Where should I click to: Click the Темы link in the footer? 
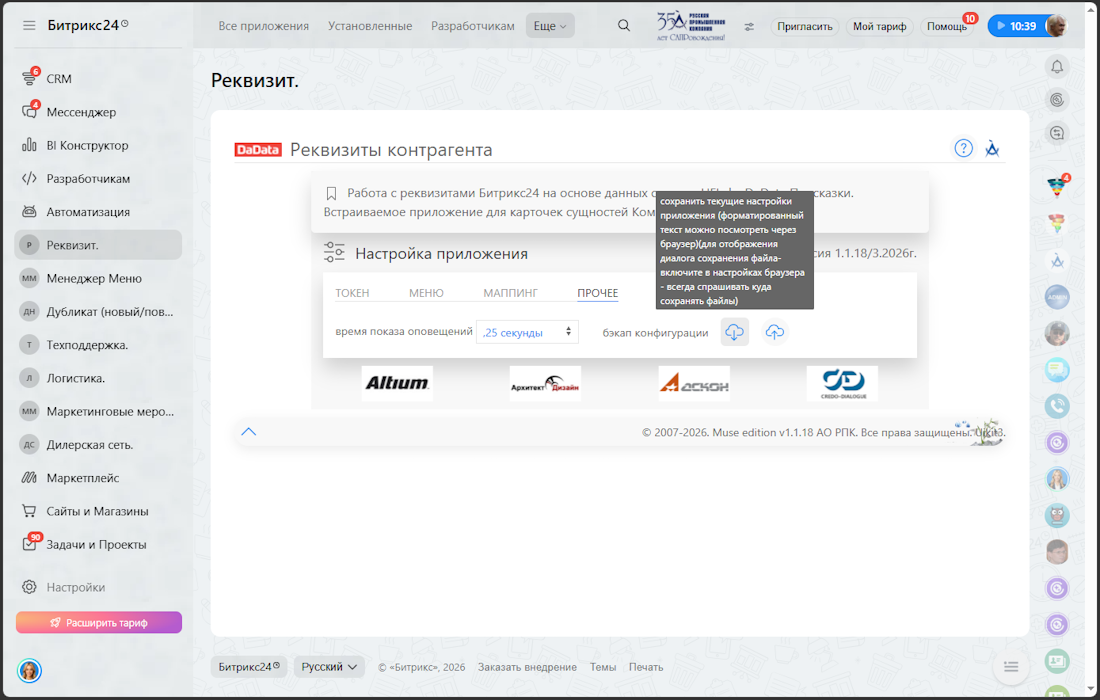click(603, 667)
